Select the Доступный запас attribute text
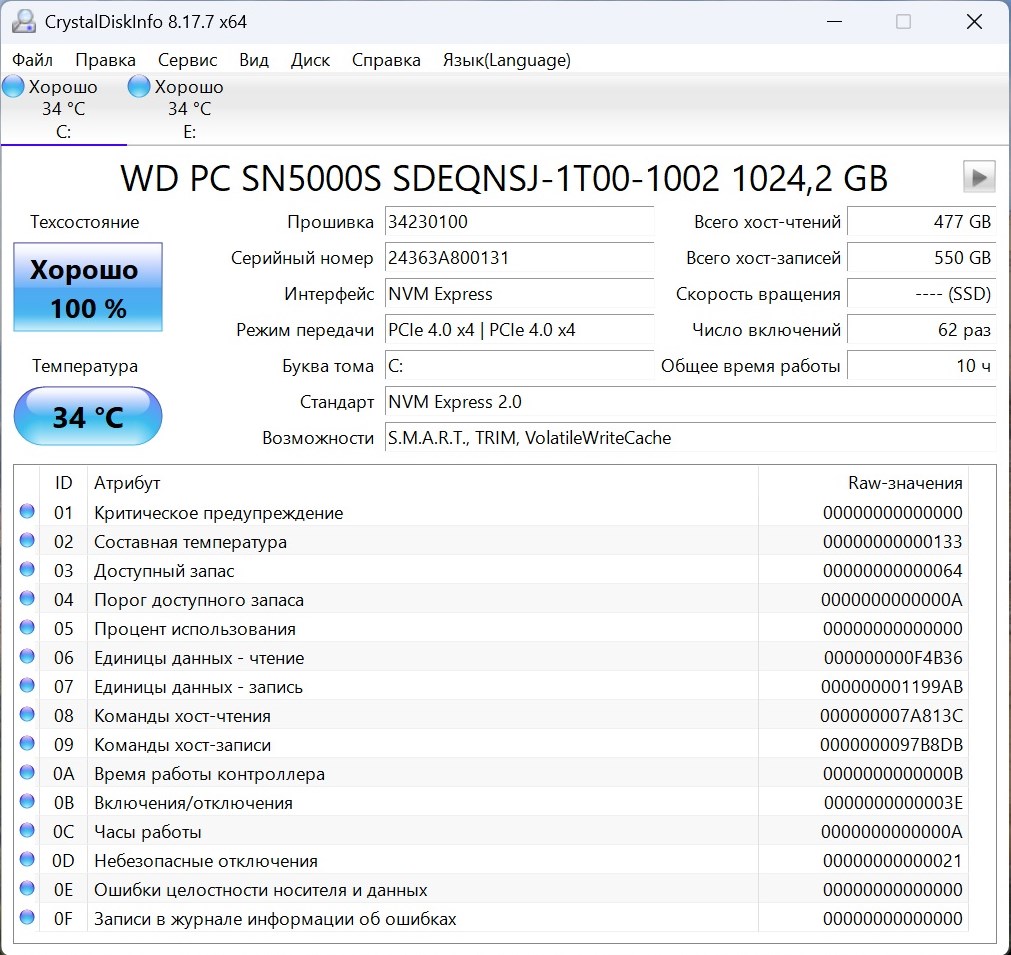The width and height of the screenshot is (1011, 955). [x=164, y=571]
